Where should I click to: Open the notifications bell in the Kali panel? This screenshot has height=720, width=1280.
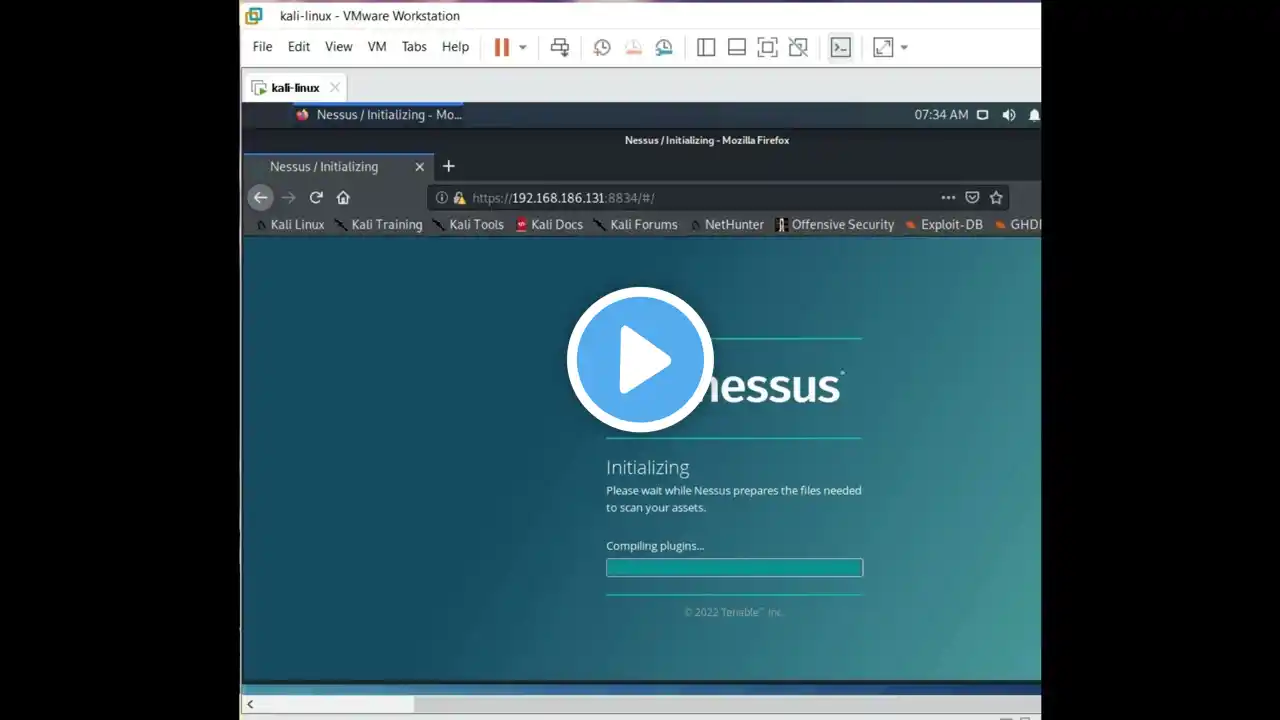pyautogui.click(x=1034, y=115)
